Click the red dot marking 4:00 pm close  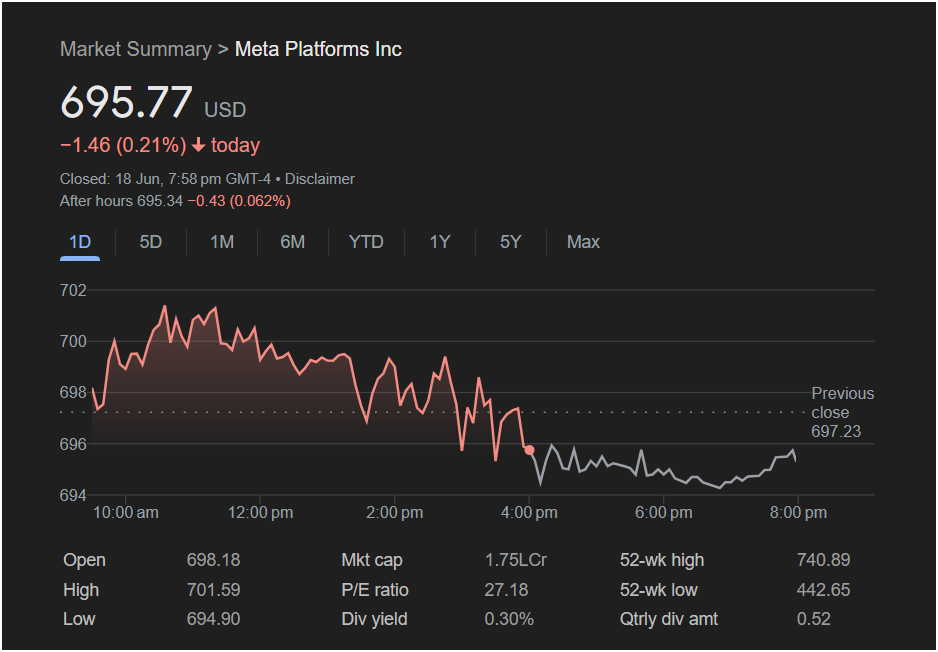click(x=529, y=450)
